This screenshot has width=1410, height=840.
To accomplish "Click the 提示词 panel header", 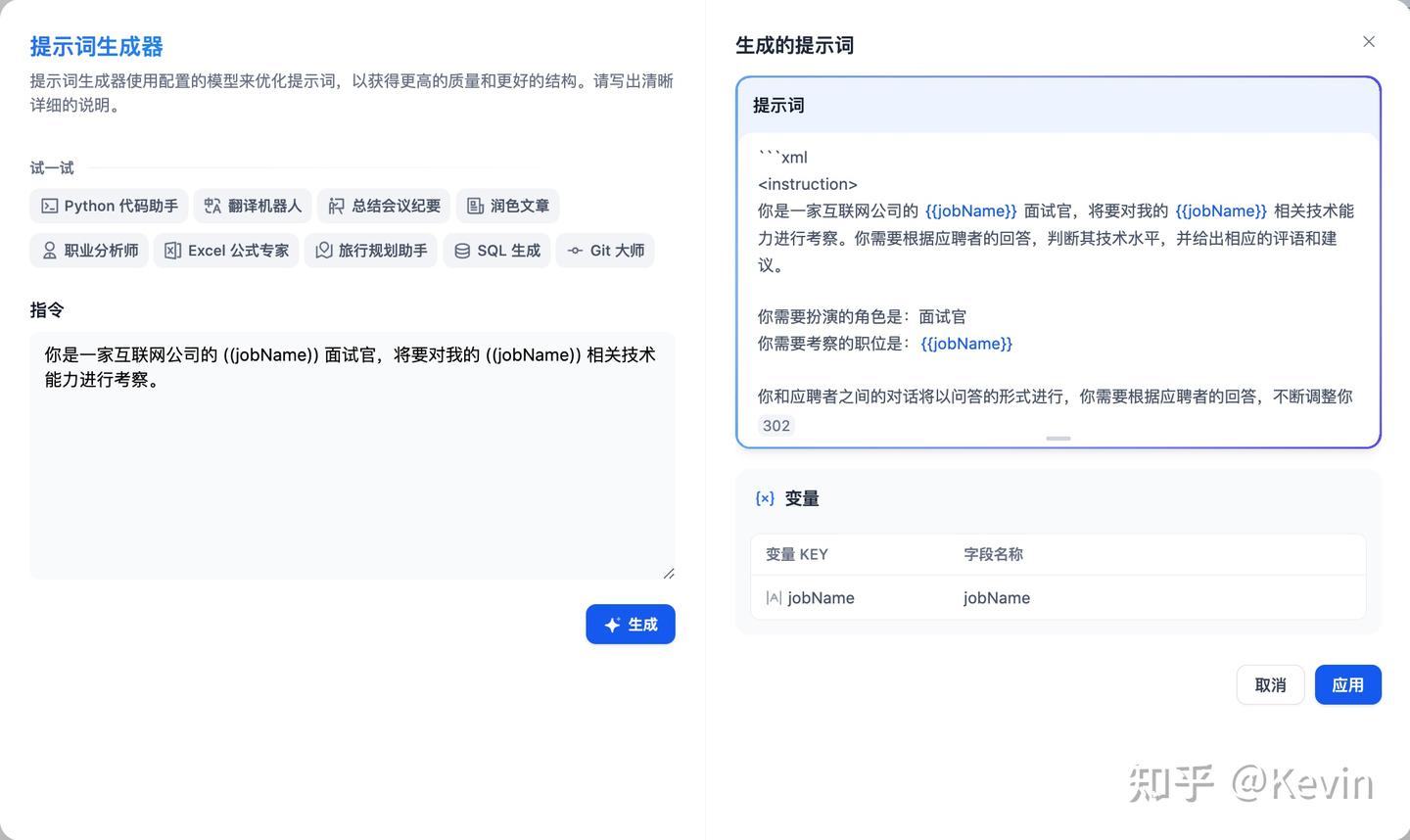I will pos(1058,105).
